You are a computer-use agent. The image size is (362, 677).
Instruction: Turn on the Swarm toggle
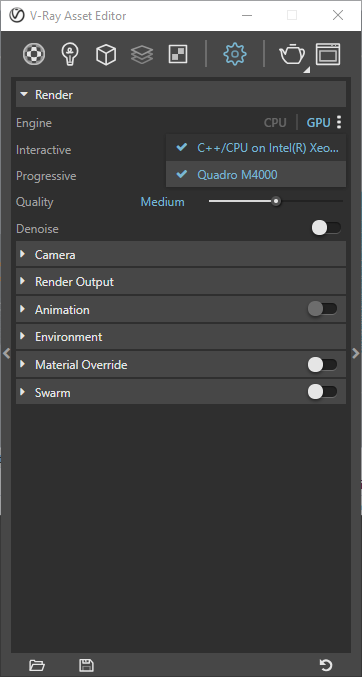coord(322,392)
